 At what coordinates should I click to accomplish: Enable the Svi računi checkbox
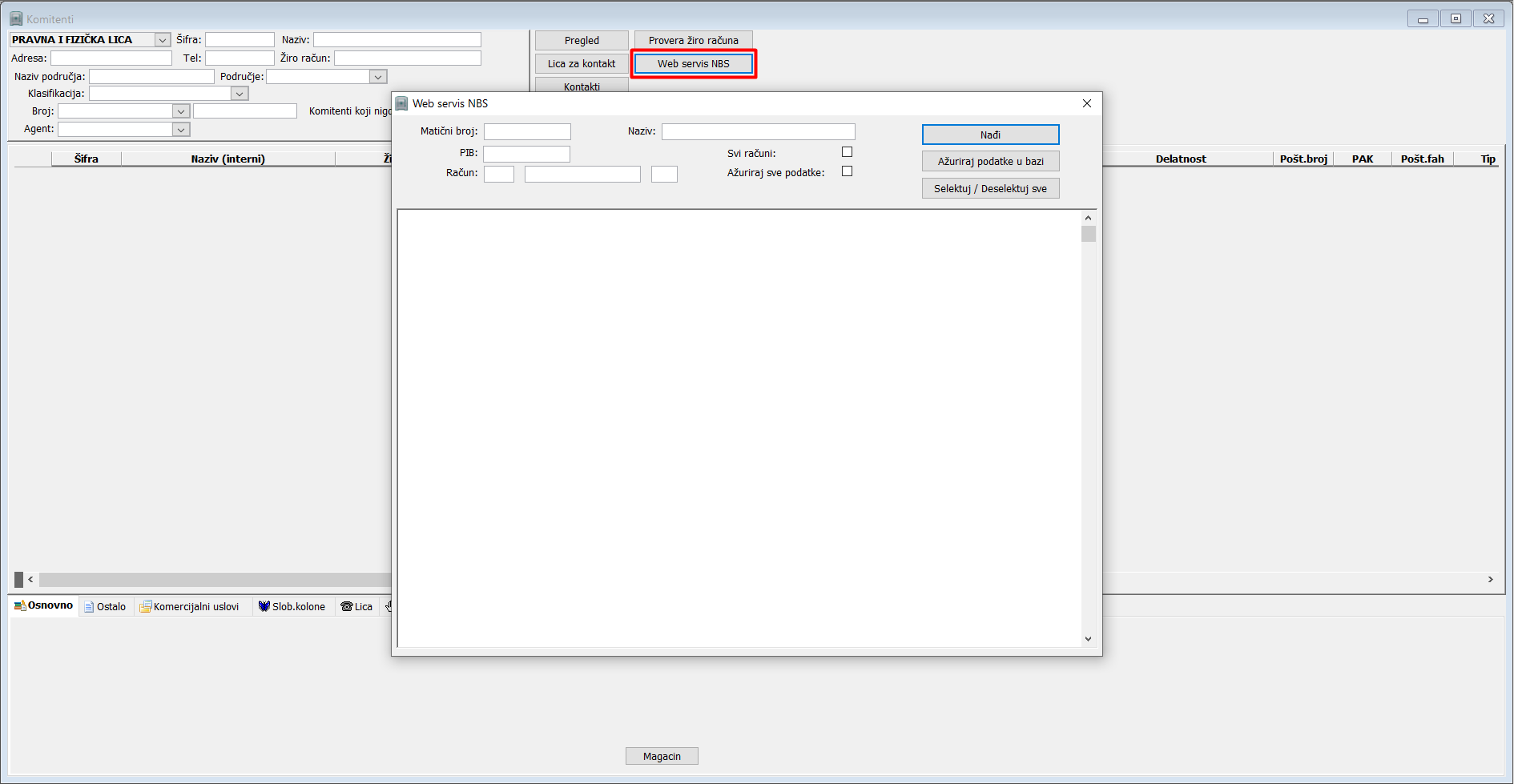(847, 152)
